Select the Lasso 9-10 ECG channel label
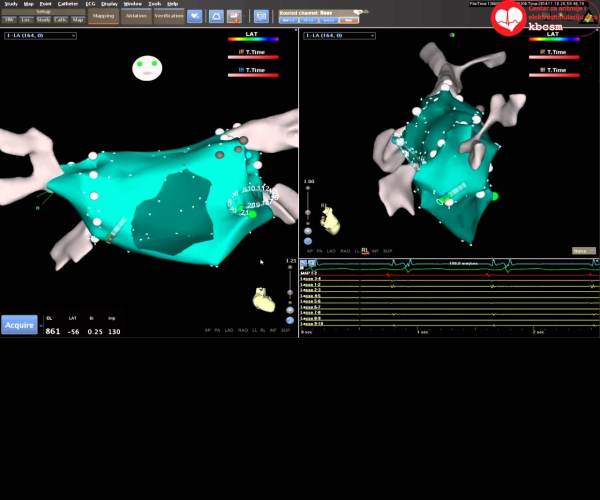This screenshot has width=600, height=500. tap(312, 324)
